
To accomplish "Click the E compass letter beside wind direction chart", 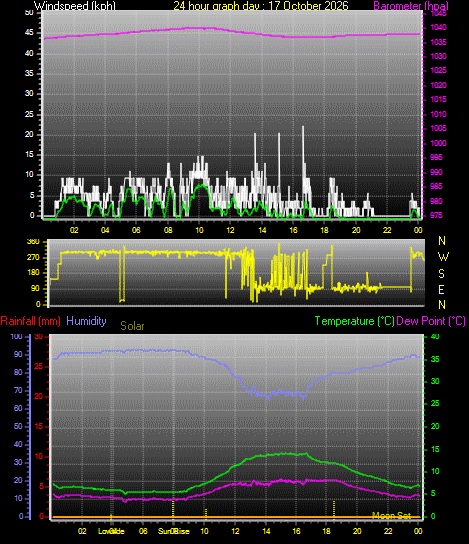I will (x=441, y=290).
